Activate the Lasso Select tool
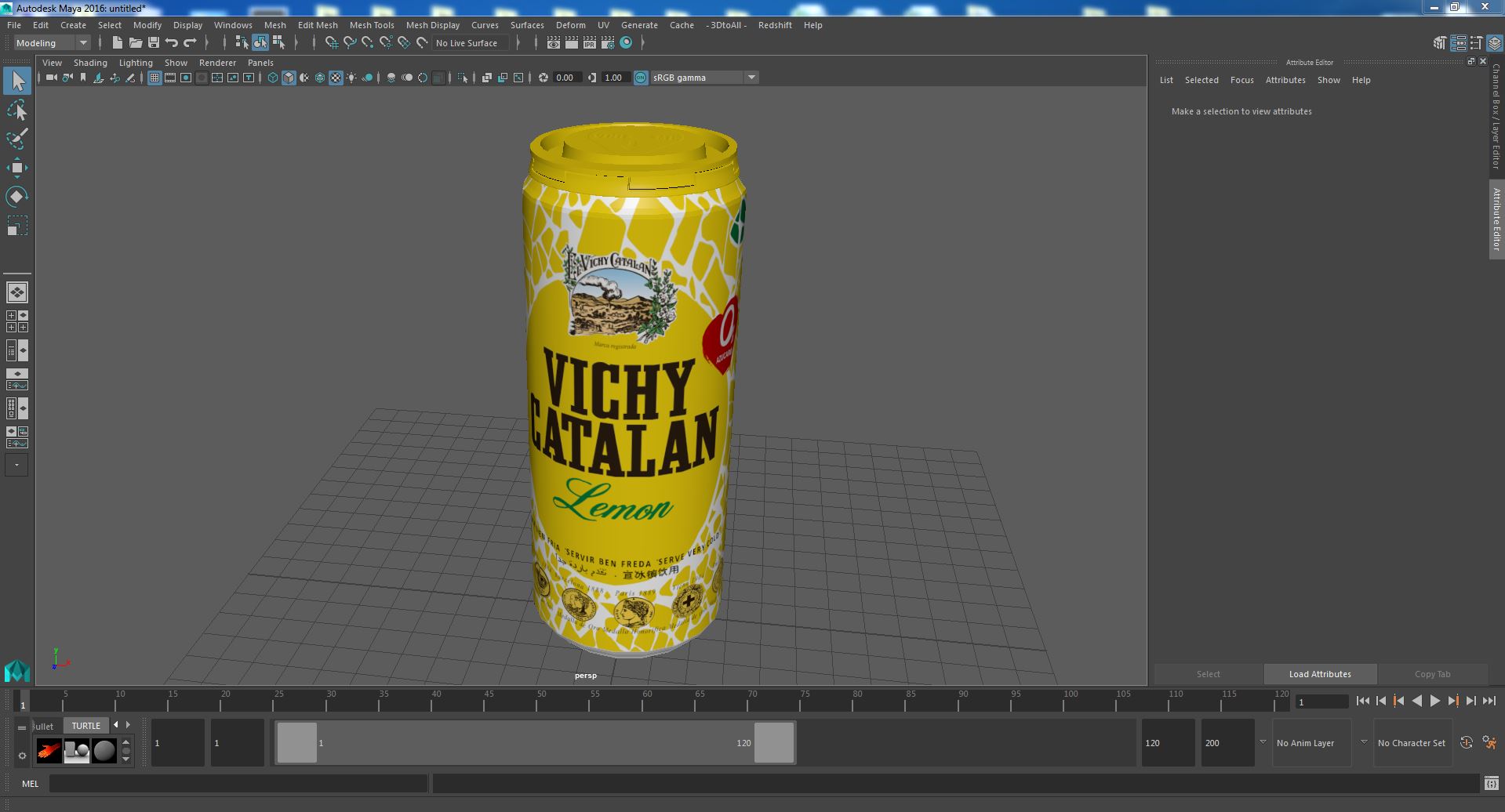This screenshot has height=812, width=1505. click(17, 111)
